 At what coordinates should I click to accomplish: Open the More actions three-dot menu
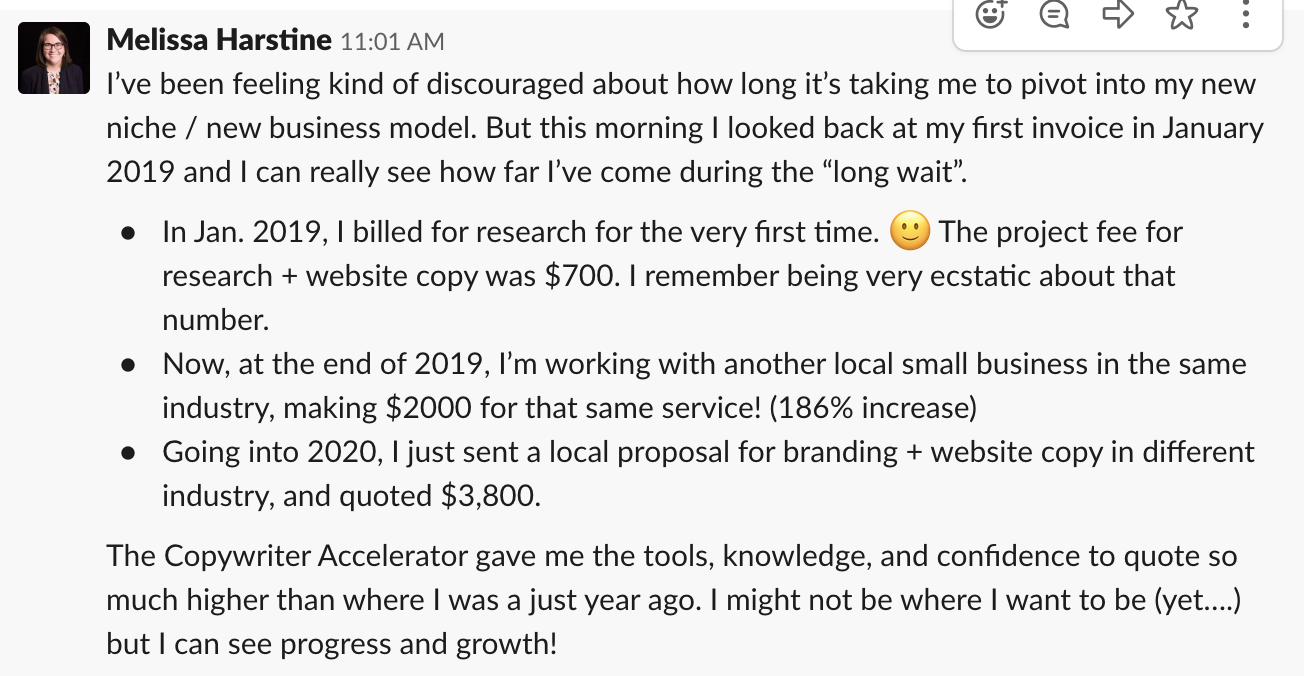(1245, 15)
